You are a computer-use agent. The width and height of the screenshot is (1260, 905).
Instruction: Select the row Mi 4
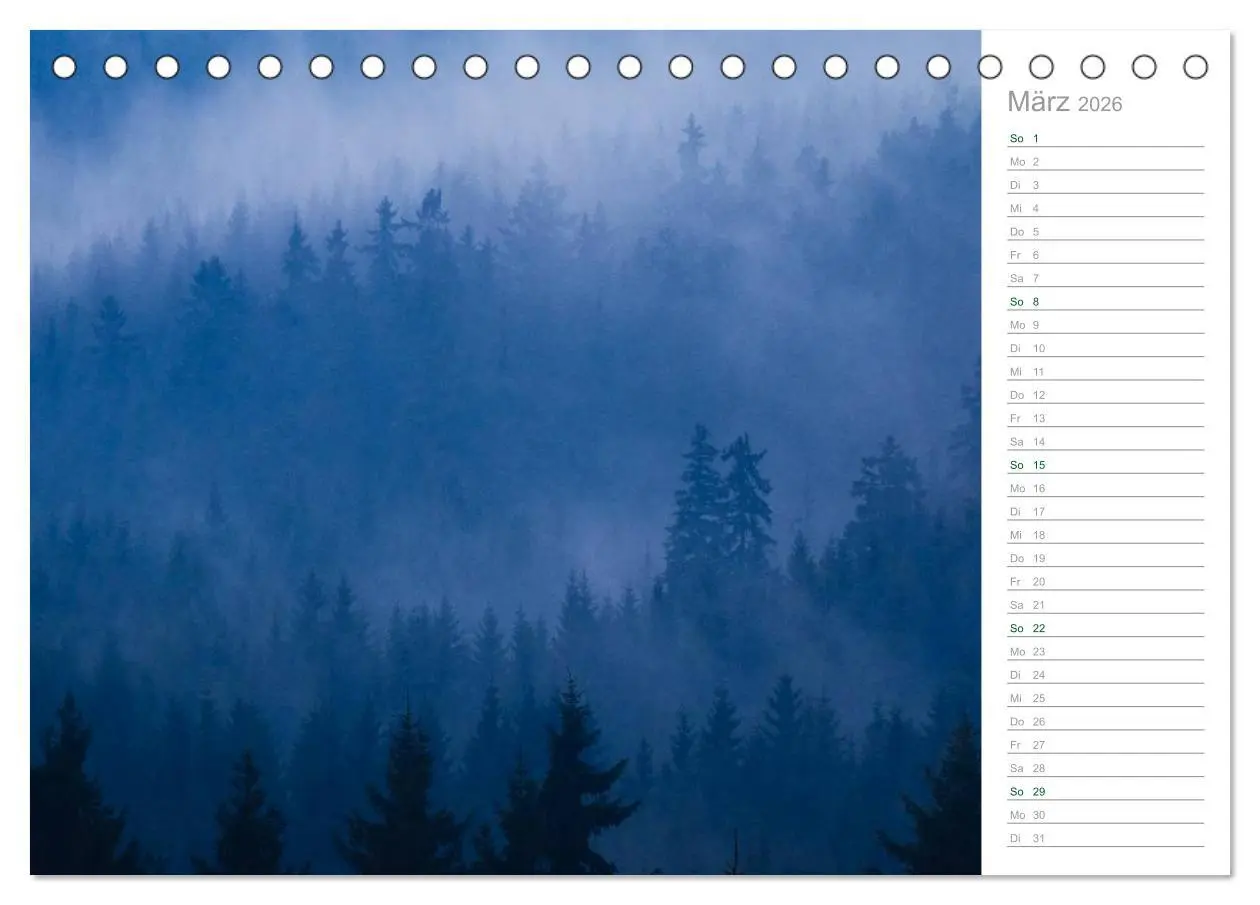coord(1105,208)
